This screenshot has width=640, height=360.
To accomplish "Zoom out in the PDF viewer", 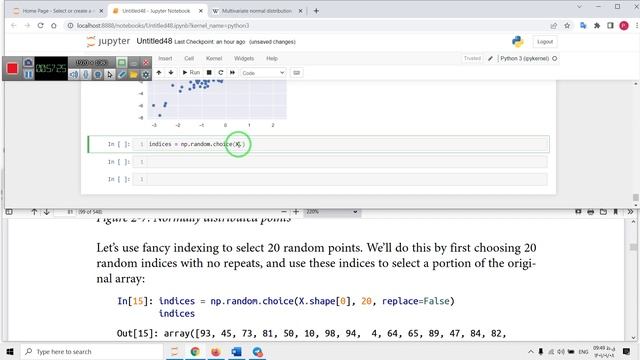I will (284, 212).
